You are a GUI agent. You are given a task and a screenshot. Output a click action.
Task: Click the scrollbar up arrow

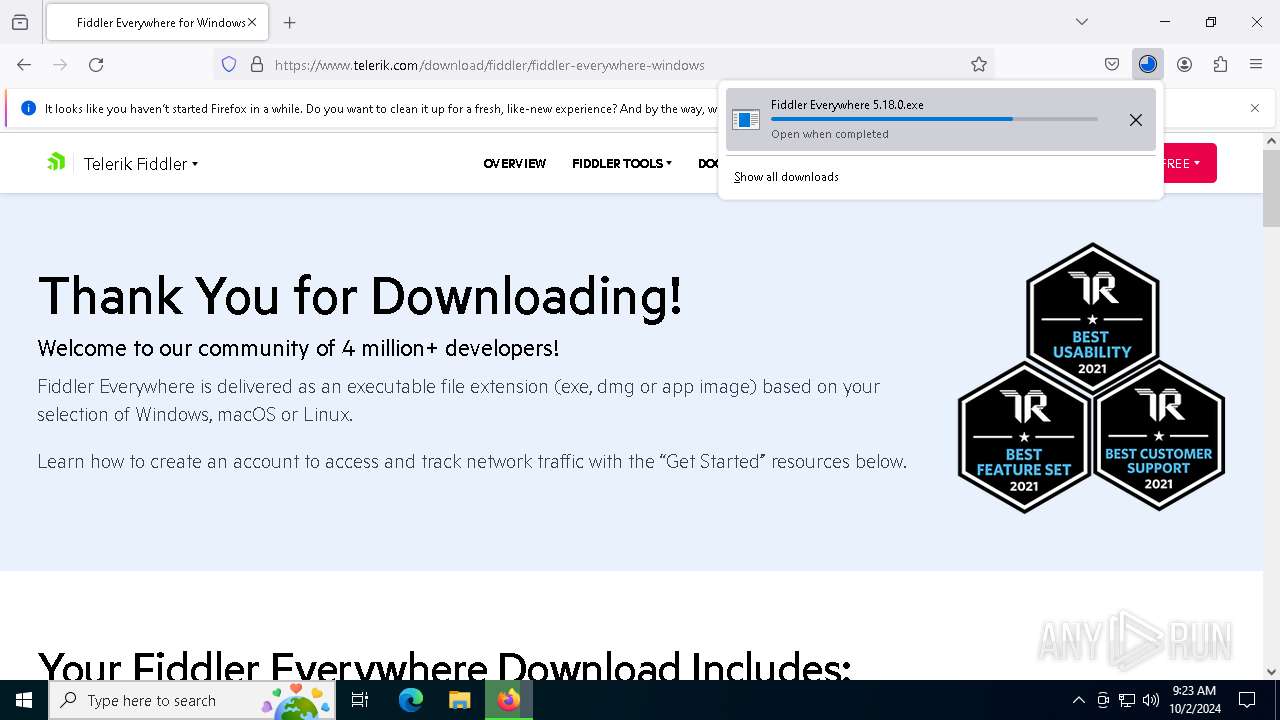(1271, 141)
